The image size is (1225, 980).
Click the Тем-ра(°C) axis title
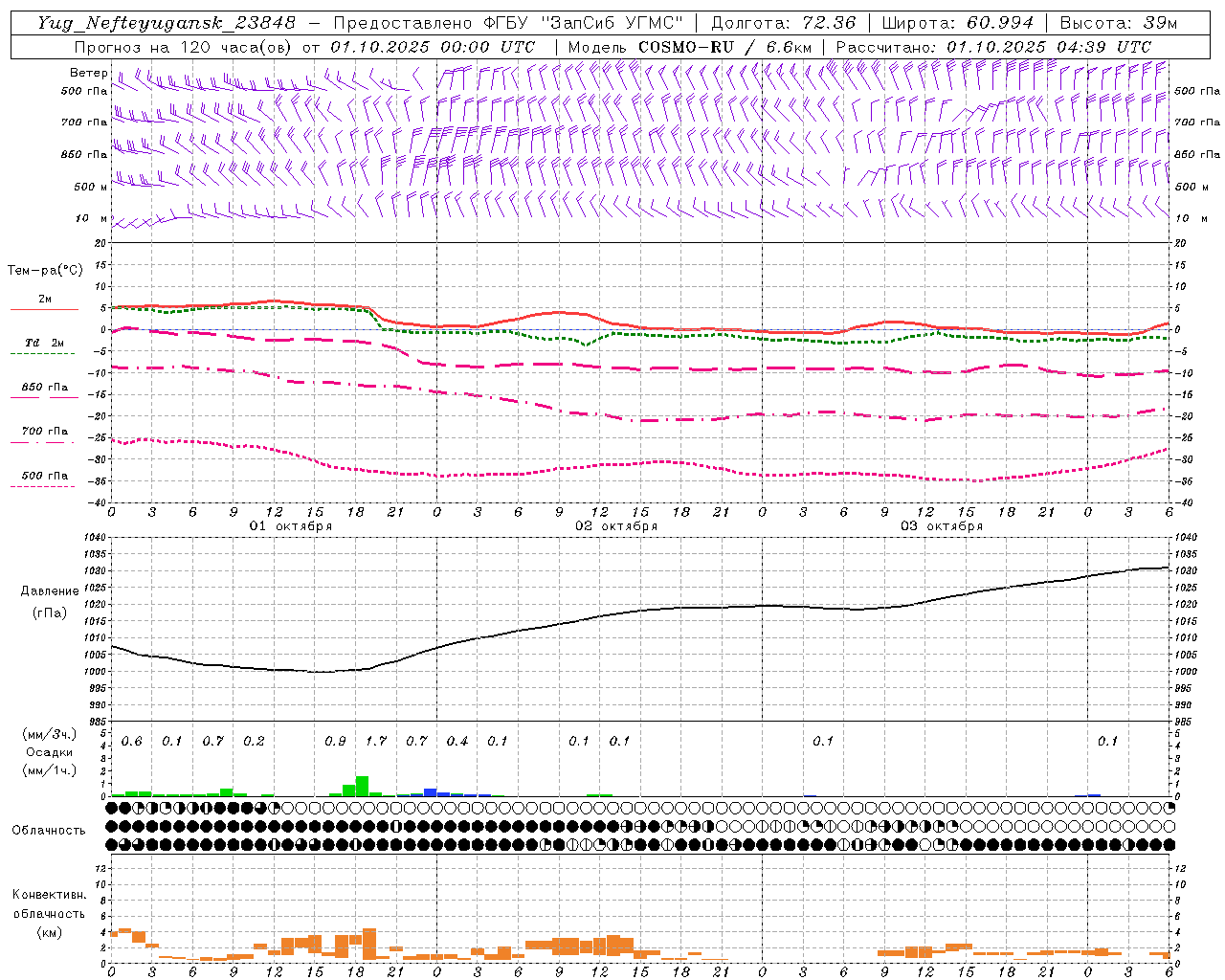(45, 271)
